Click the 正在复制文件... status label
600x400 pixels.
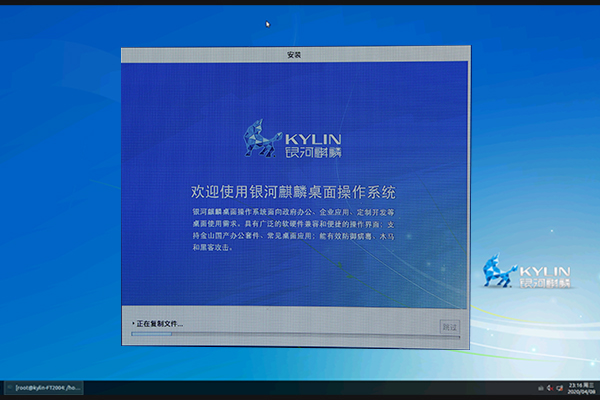tap(160, 324)
